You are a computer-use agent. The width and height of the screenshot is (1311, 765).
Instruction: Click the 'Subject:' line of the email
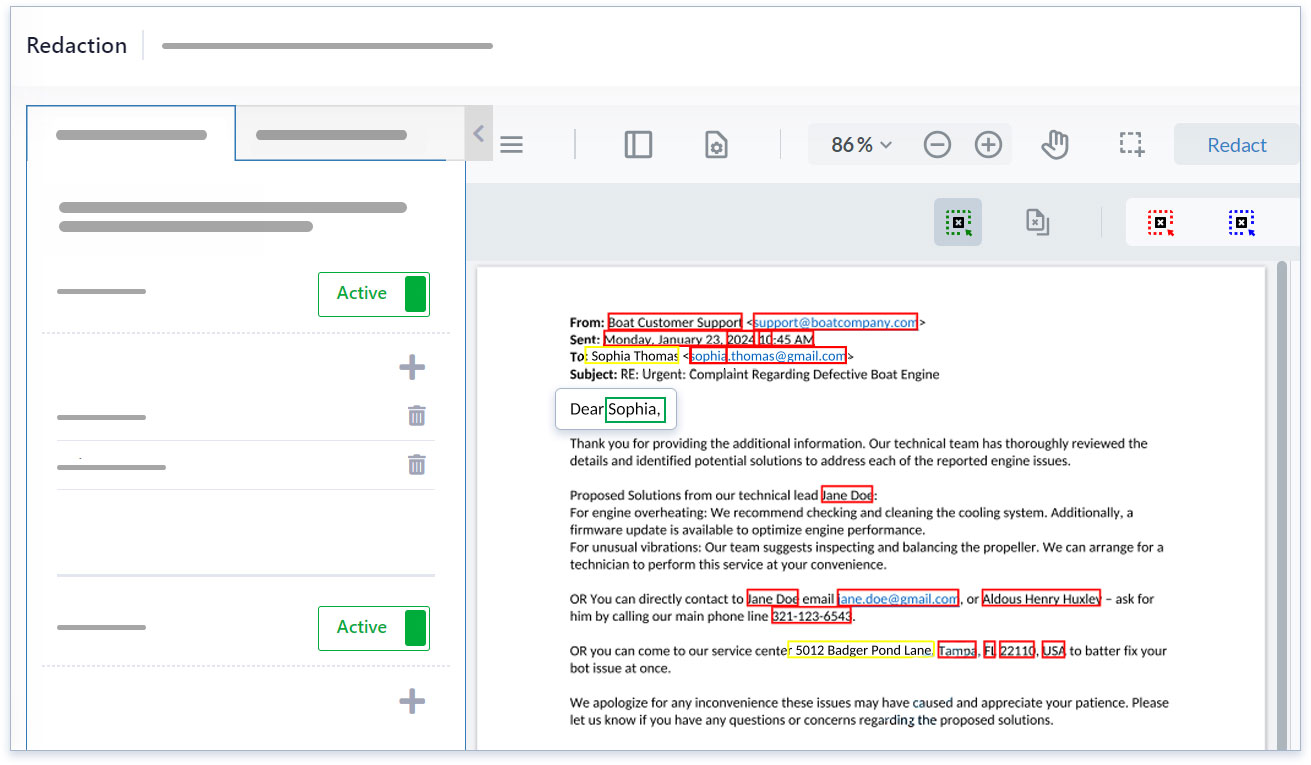click(755, 374)
